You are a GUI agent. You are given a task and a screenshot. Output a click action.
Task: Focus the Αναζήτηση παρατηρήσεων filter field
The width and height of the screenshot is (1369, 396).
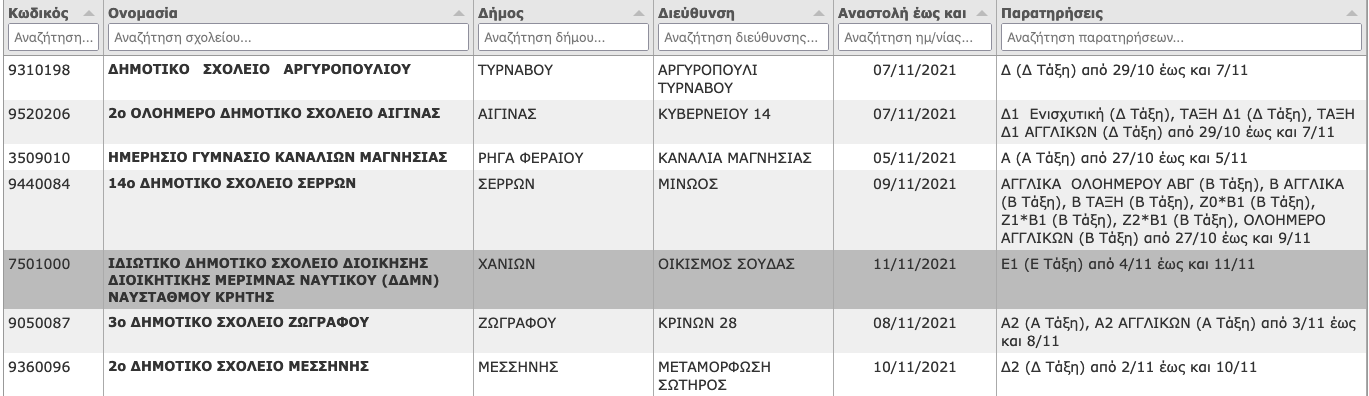click(x=1183, y=37)
